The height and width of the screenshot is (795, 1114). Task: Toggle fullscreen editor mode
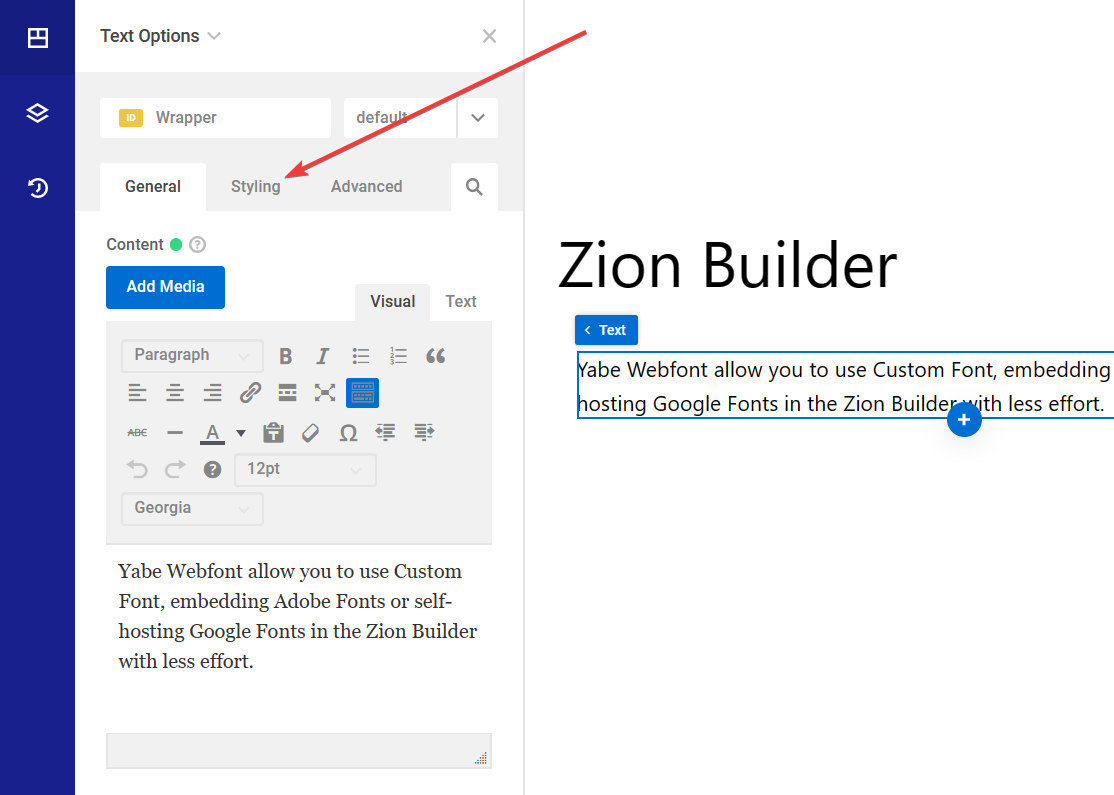click(325, 393)
